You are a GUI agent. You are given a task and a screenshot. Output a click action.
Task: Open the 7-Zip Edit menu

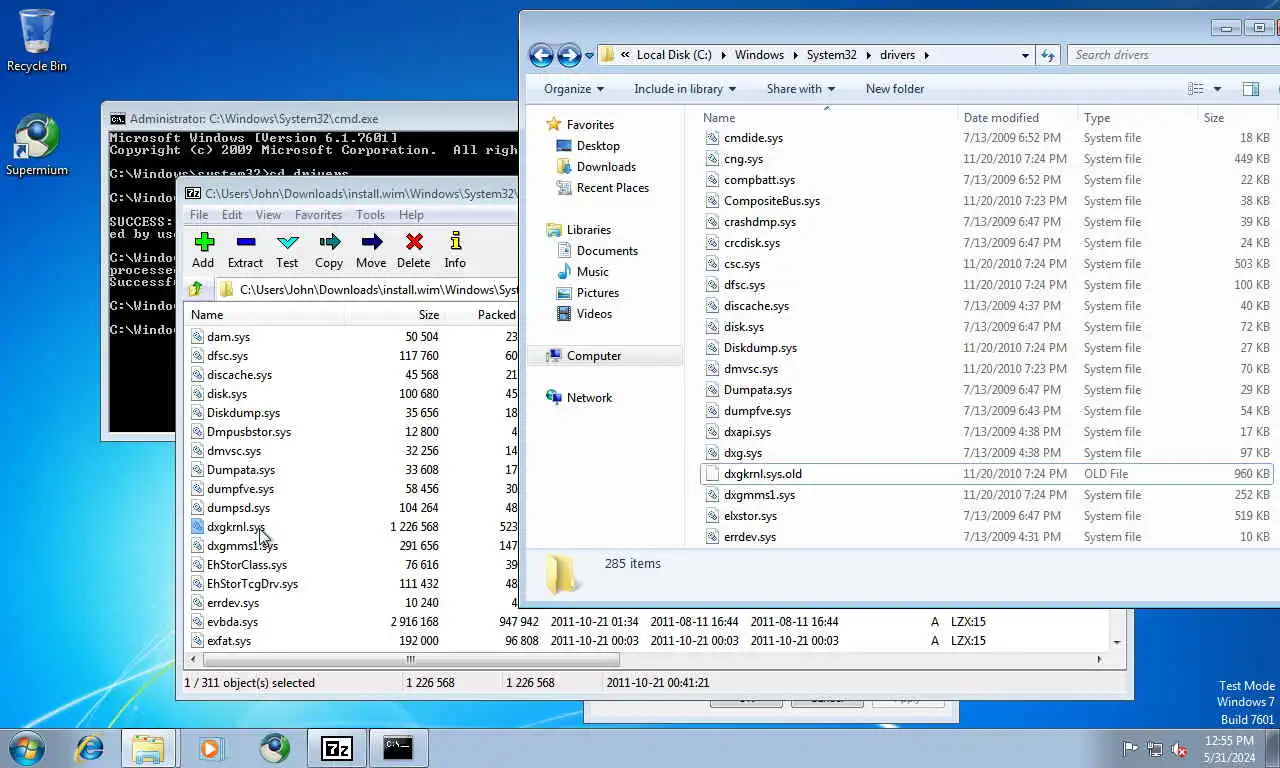point(232,215)
